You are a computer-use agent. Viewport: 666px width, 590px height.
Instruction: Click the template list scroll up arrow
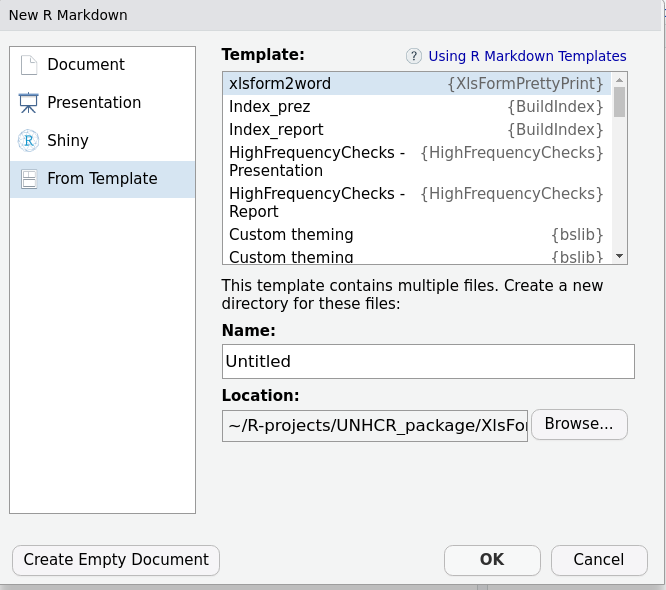click(x=619, y=80)
